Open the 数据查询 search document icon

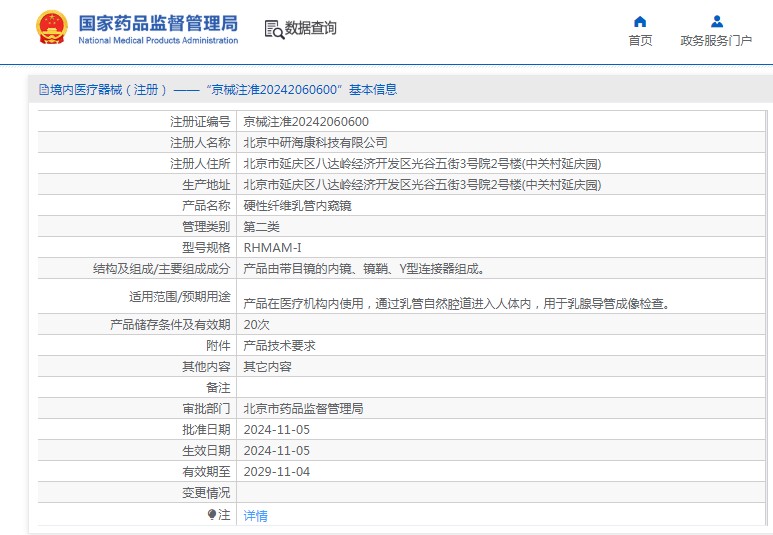[274, 29]
